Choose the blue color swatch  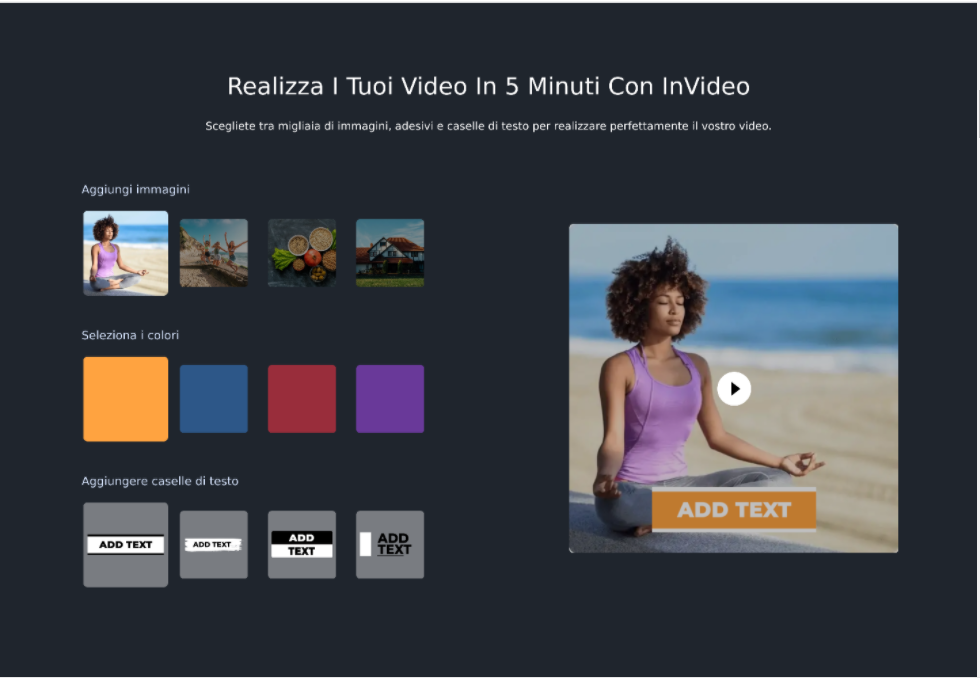pyautogui.click(x=213, y=399)
